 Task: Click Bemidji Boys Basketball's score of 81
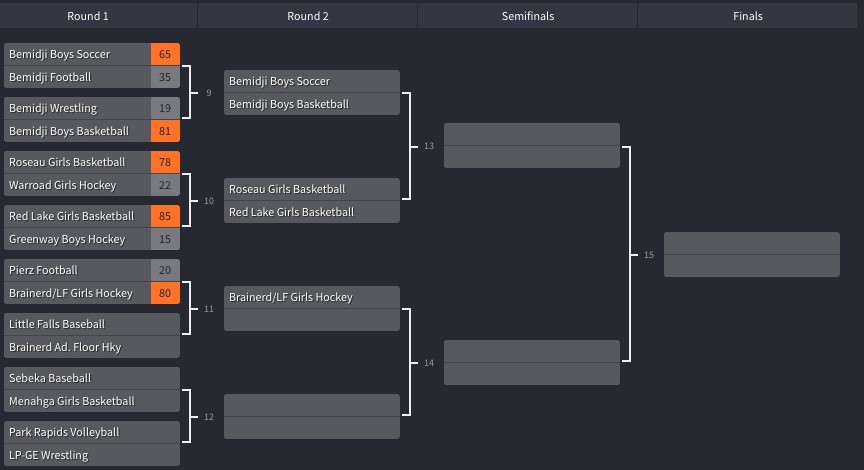point(165,131)
